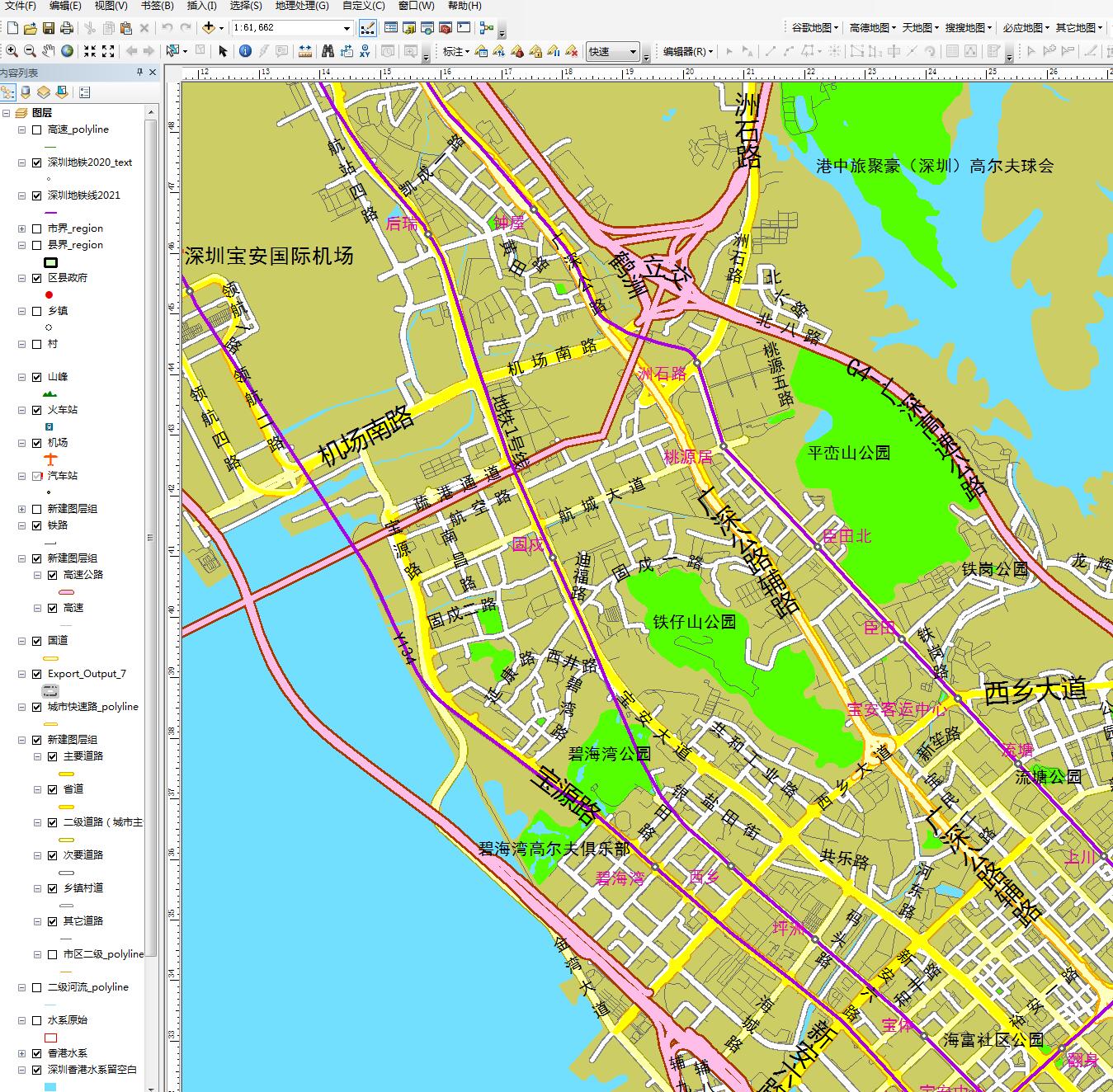This screenshot has width=1113, height=1092.
Task: Toggle visibility of 深圳地铁线2021 layer
Action: click(36, 195)
